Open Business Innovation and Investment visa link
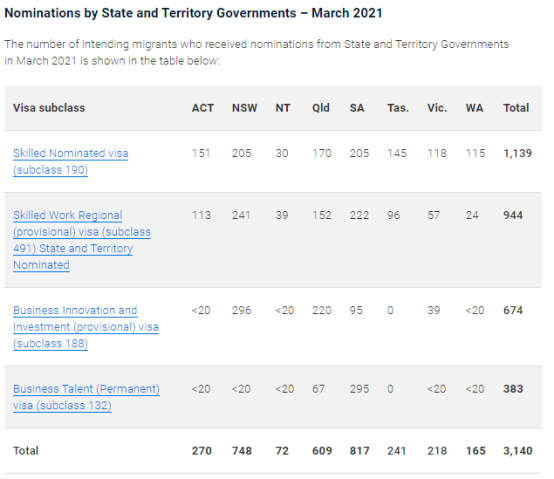The height and width of the screenshot is (479, 554). click(86, 327)
